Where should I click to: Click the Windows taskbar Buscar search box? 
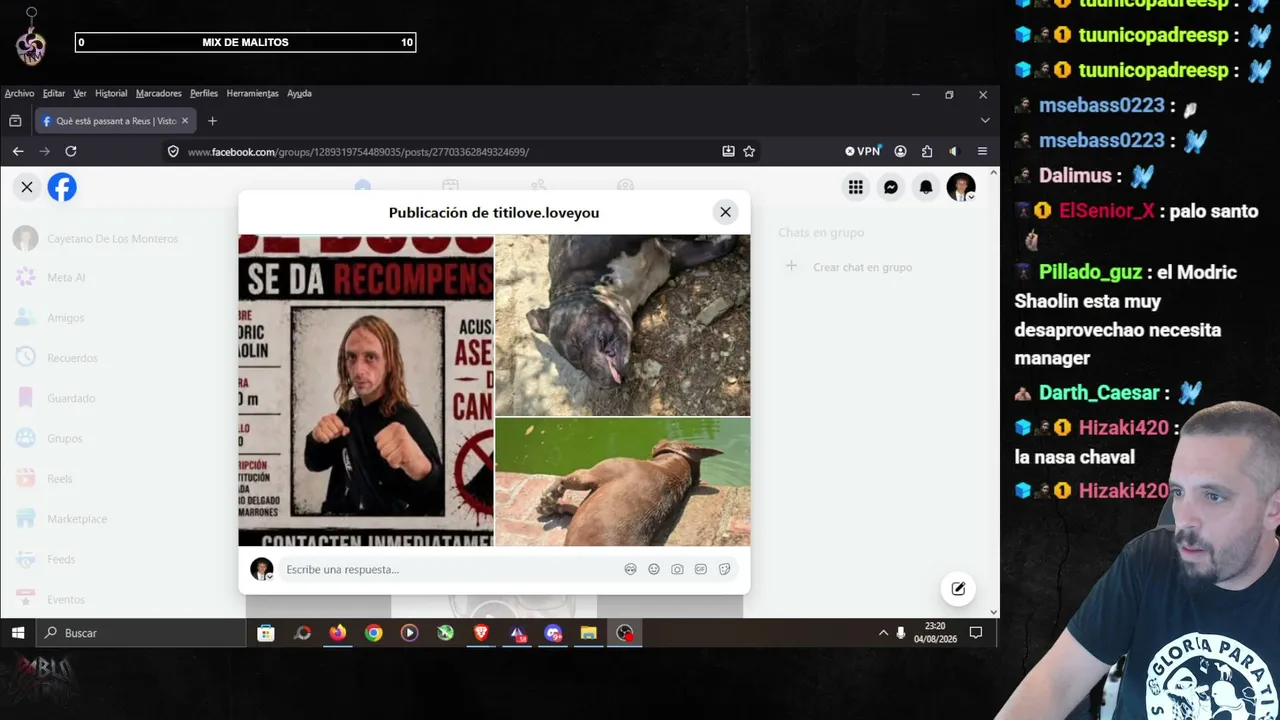click(141, 633)
